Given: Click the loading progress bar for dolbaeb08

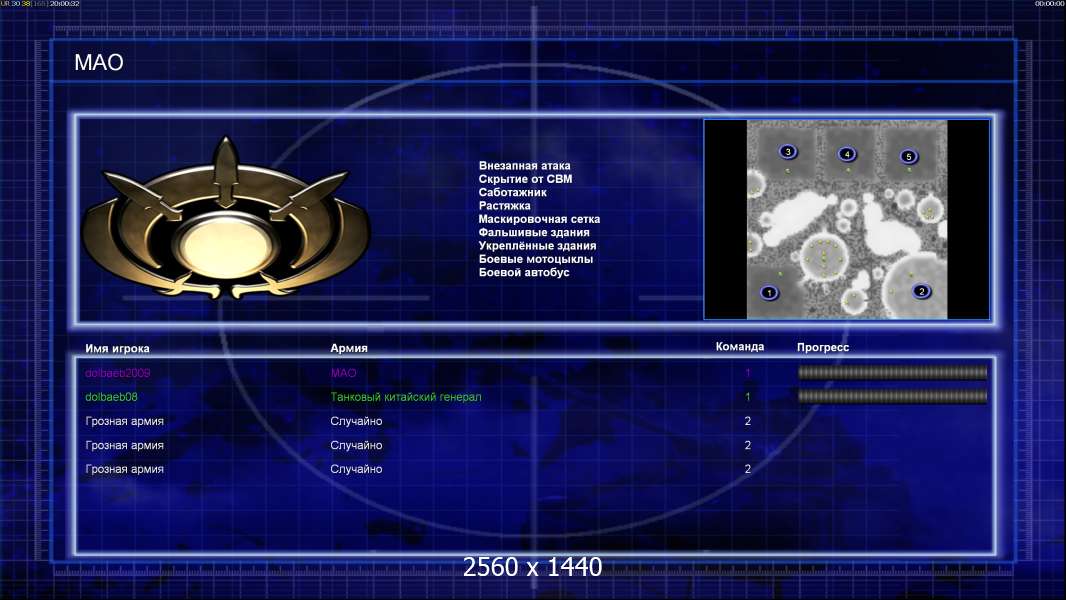Looking at the screenshot, I should (892, 396).
